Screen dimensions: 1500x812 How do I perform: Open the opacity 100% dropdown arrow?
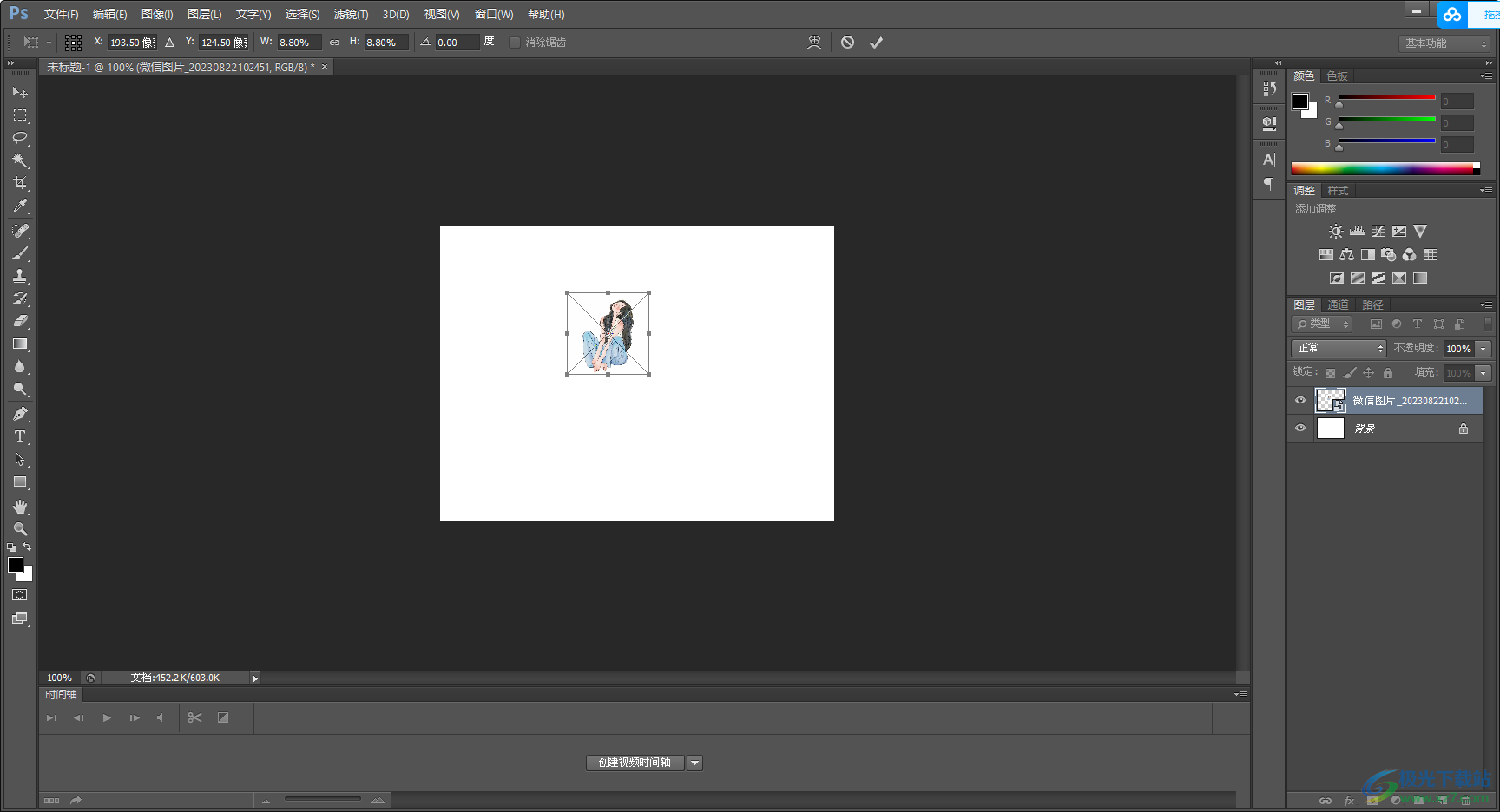(1484, 348)
